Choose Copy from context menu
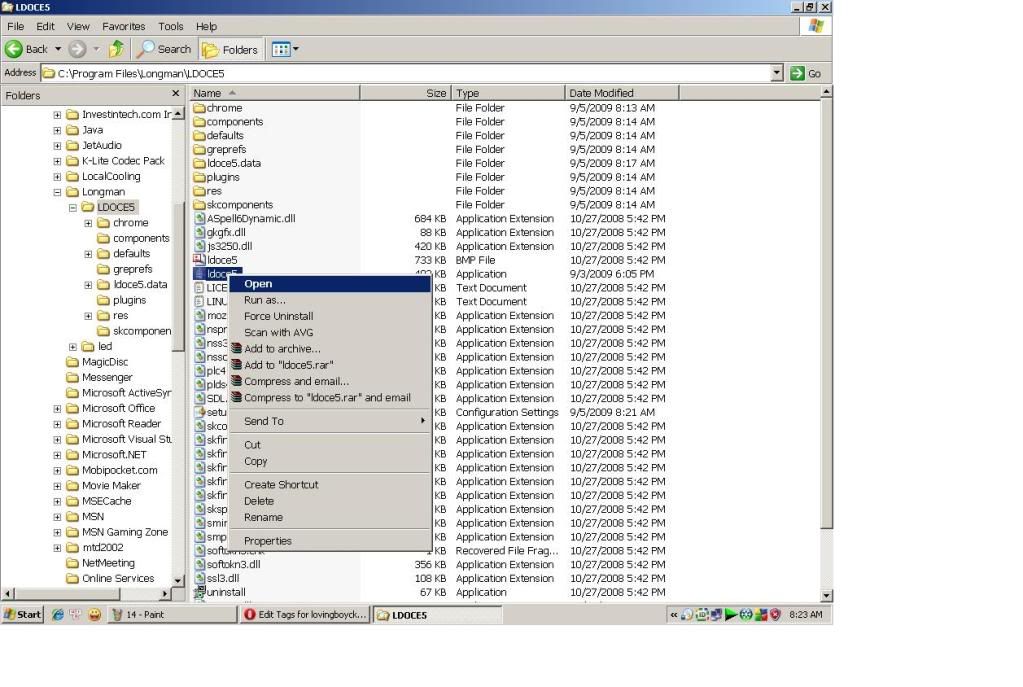 pyautogui.click(x=329, y=461)
